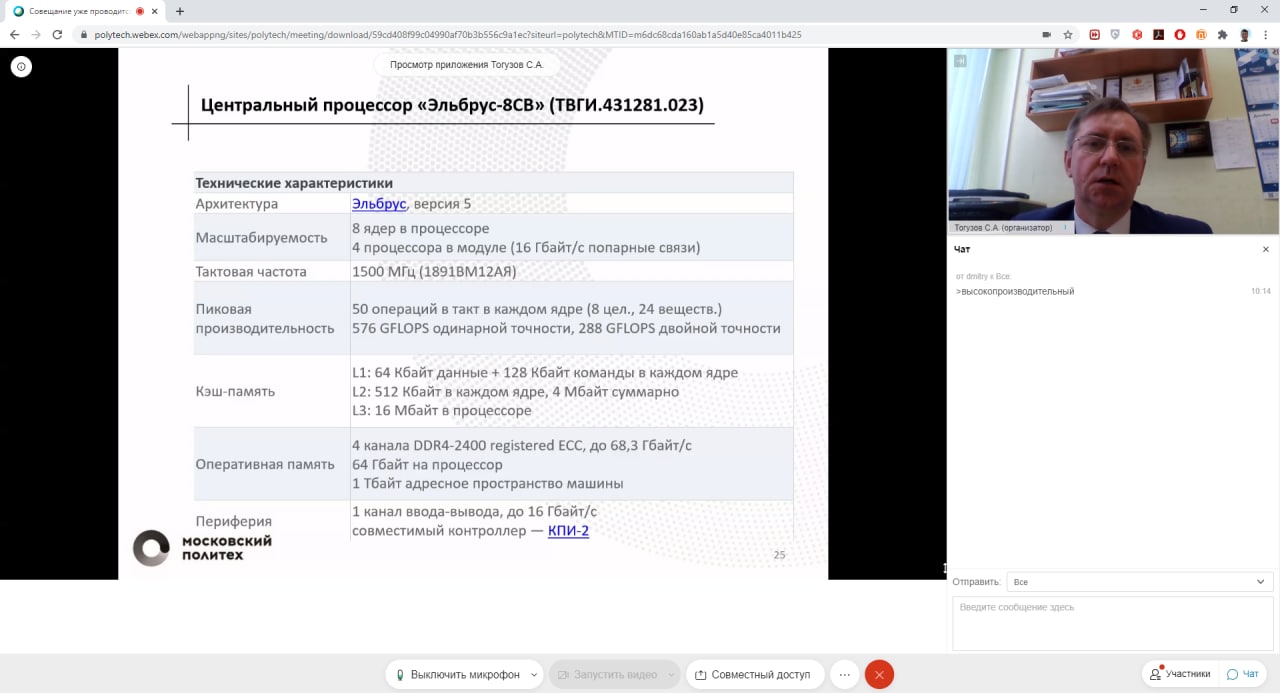The height and width of the screenshot is (693, 1280).
Task: Bookmark this page star icon
Action: pos(1068,34)
